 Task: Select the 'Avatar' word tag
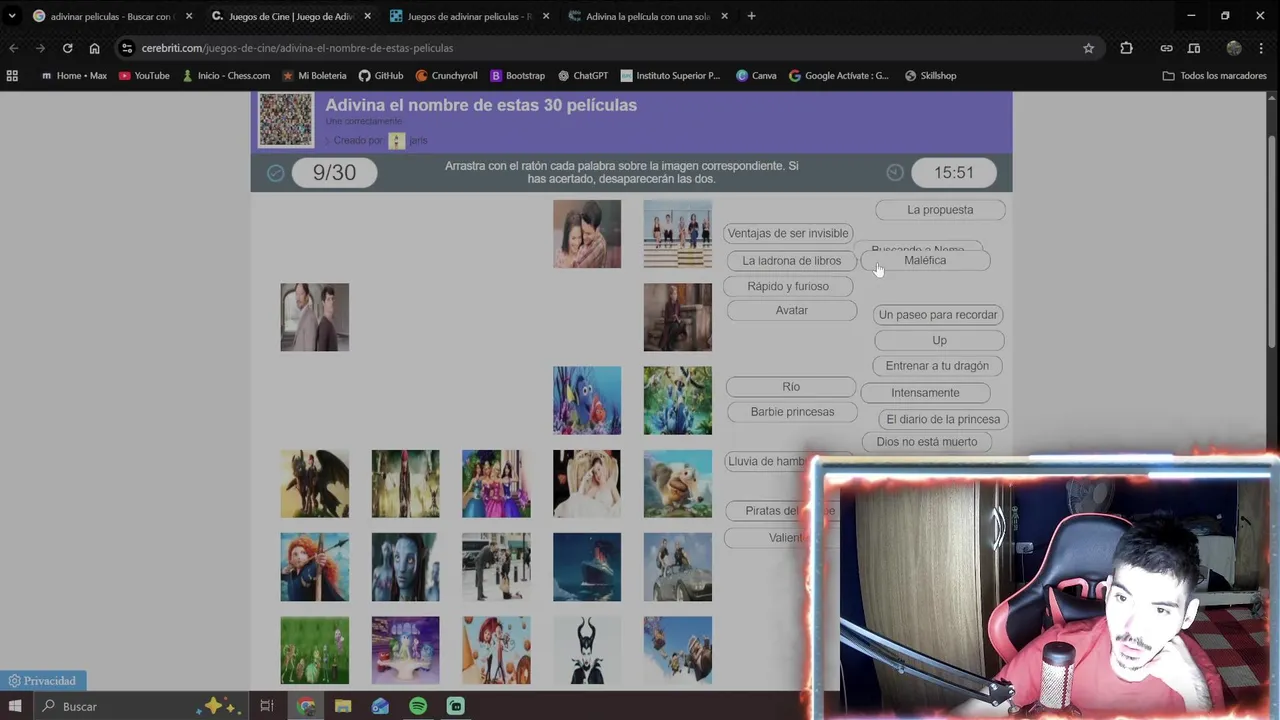coord(792,310)
